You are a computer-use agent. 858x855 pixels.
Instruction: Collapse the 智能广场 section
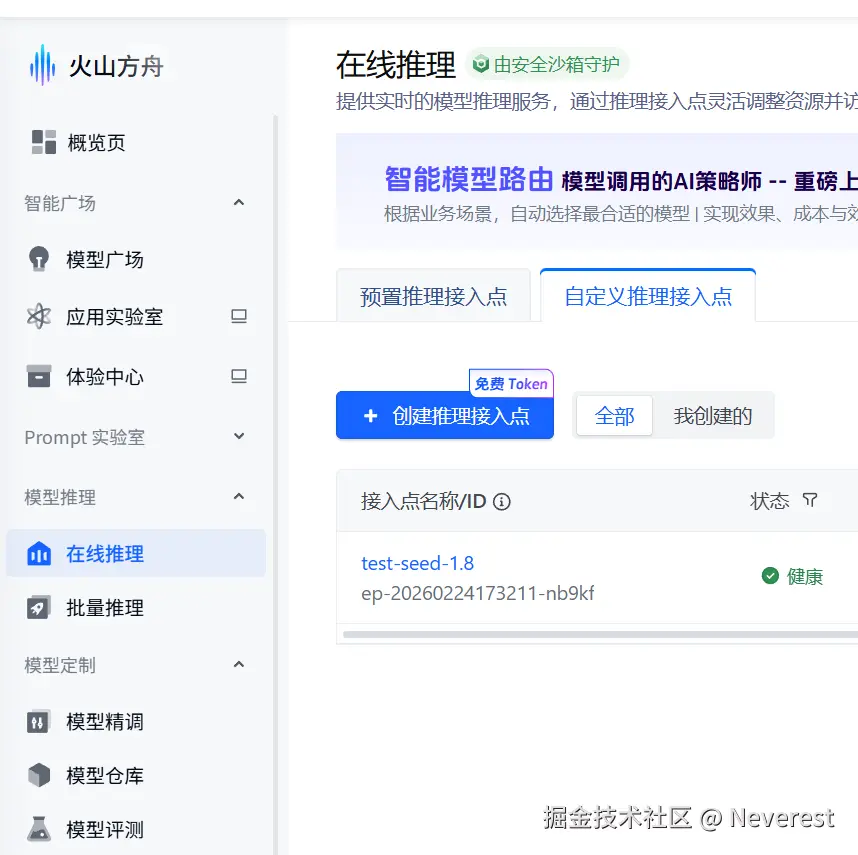point(239,203)
